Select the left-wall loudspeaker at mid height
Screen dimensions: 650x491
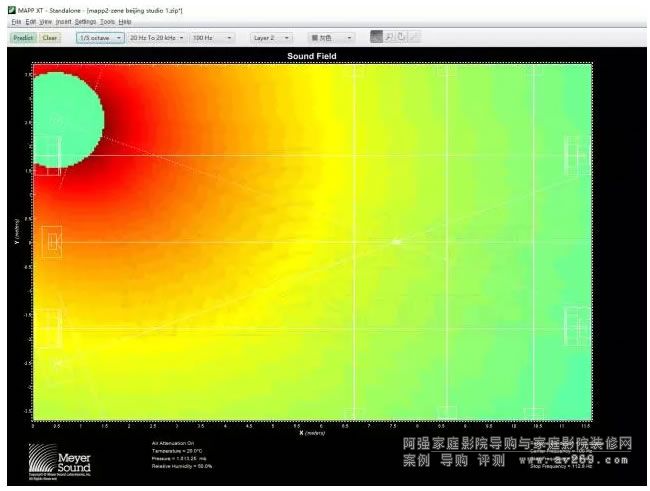click(50, 241)
